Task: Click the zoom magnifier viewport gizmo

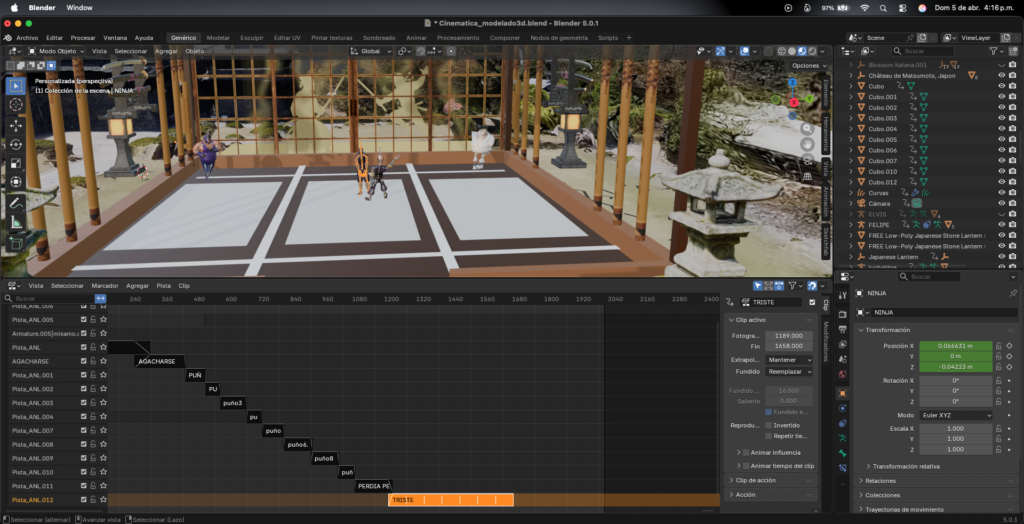Action: pyautogui.click(x=808, y=127)
